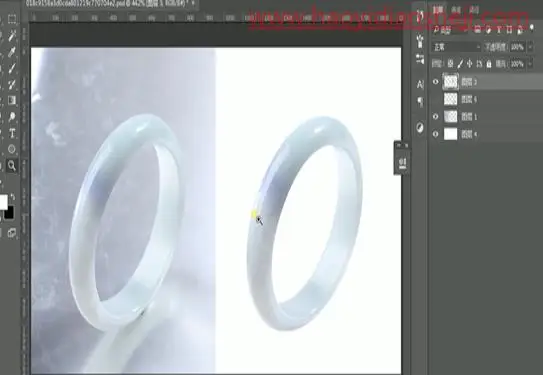Toggle lock all padlock icon

click(x=489, y=64)
